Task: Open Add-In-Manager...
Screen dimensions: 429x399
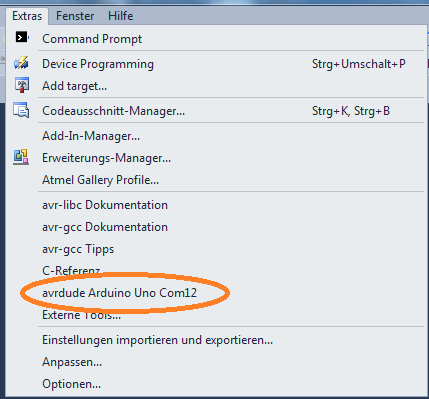Action: coord(91,136)
